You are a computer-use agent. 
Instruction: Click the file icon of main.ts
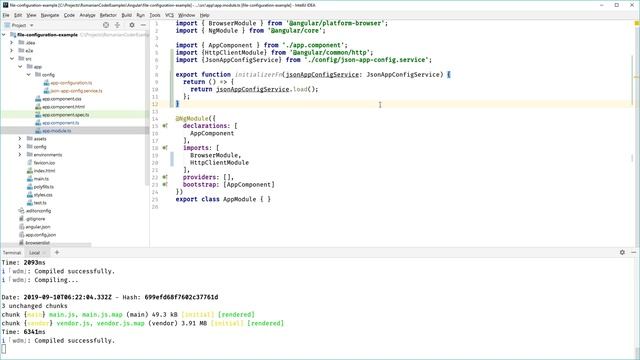pos(30,179)
